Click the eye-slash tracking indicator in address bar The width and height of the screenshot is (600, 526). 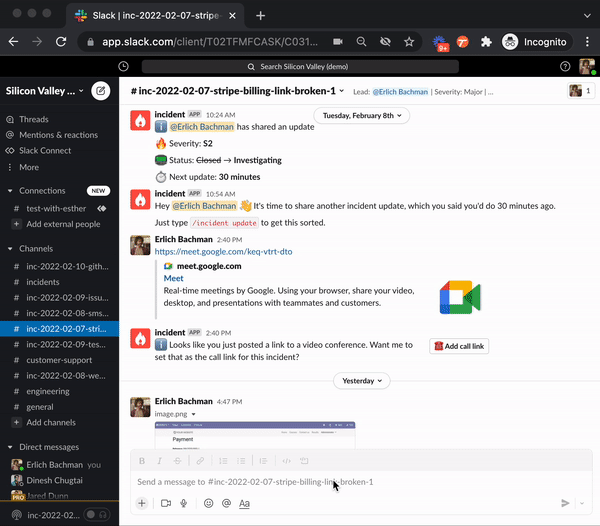[385, 42]
